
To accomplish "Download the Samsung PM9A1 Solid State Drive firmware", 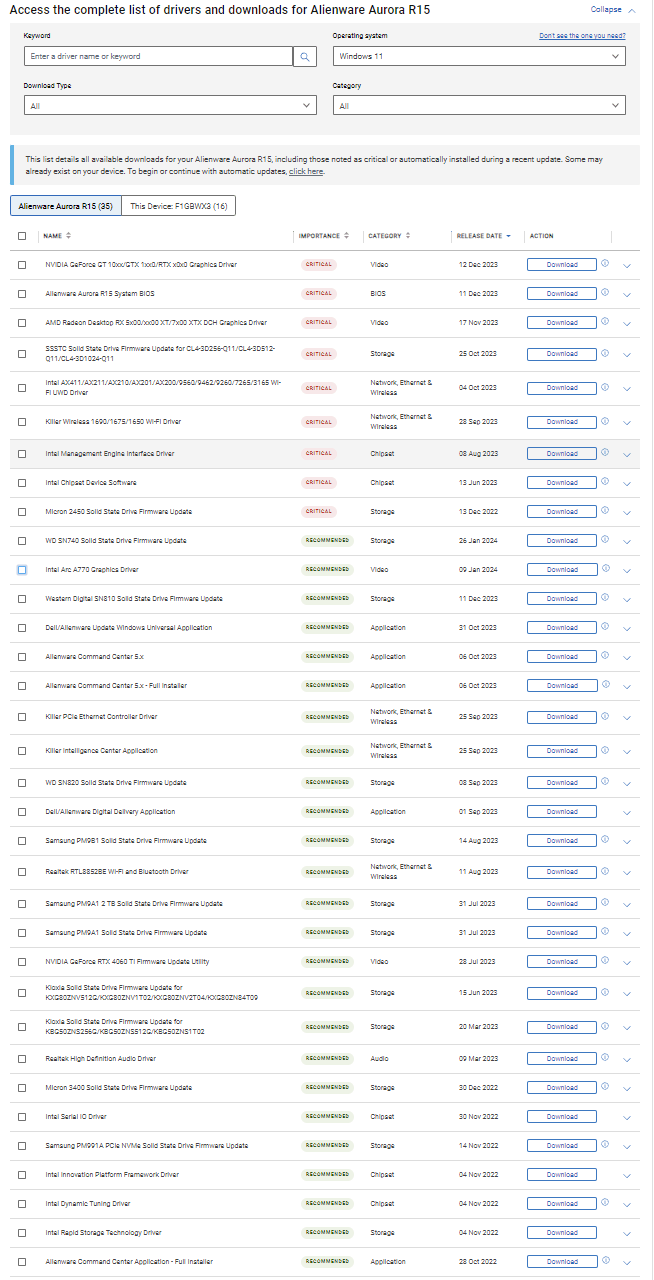I will (x=562, y=932).
